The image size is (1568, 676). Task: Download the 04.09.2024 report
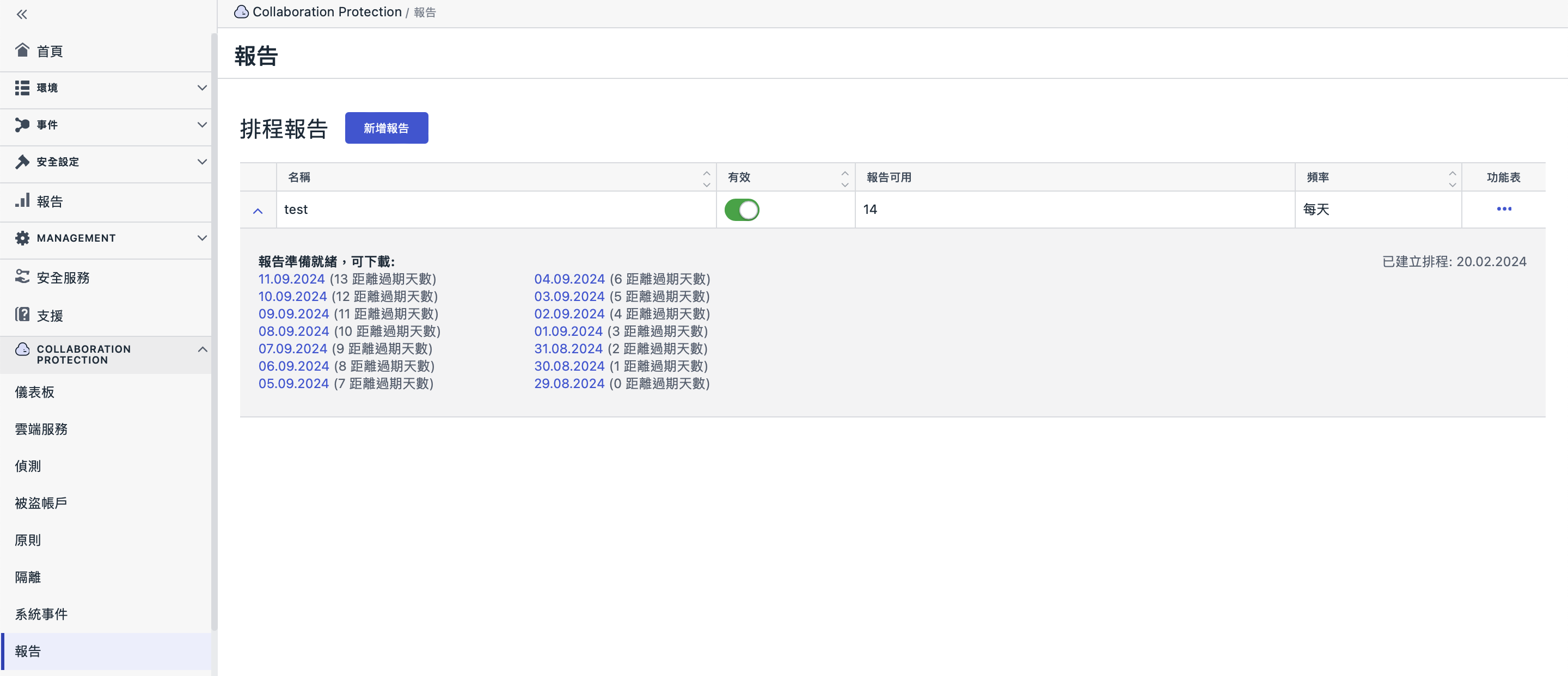pos(569,279)
